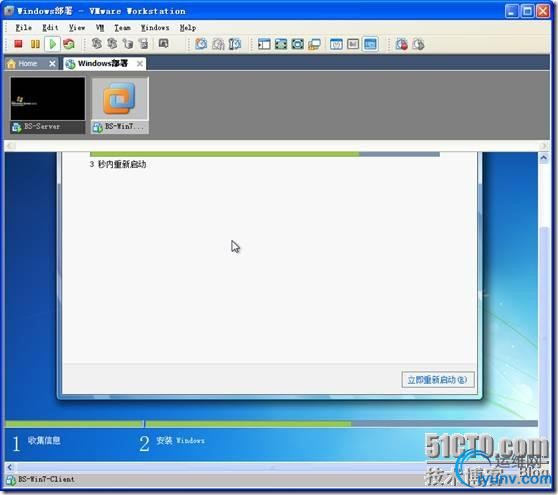
Task: Open the snapshot manager icon
Action: (235, 44)
